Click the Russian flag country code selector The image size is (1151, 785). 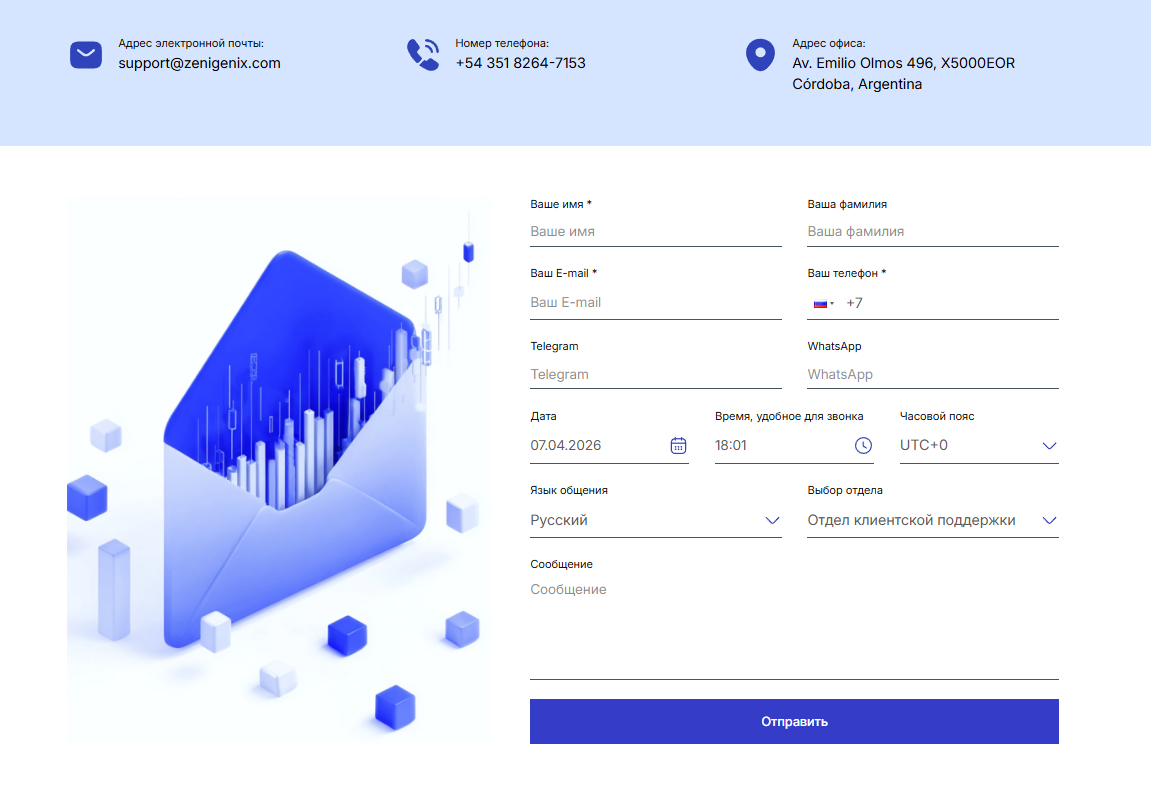click(823, 304)
